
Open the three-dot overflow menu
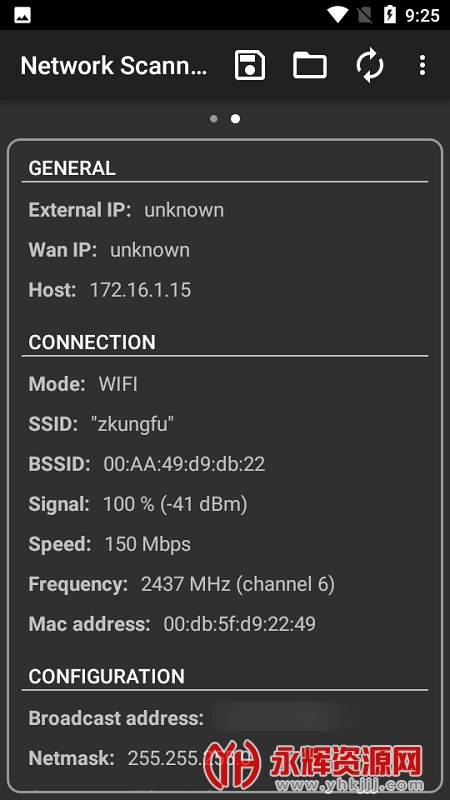point(422,65)
